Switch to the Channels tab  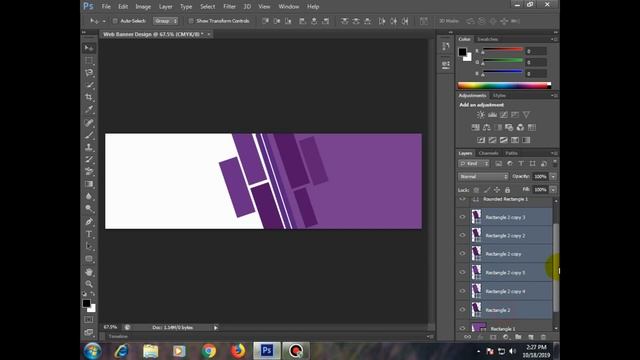489,153
